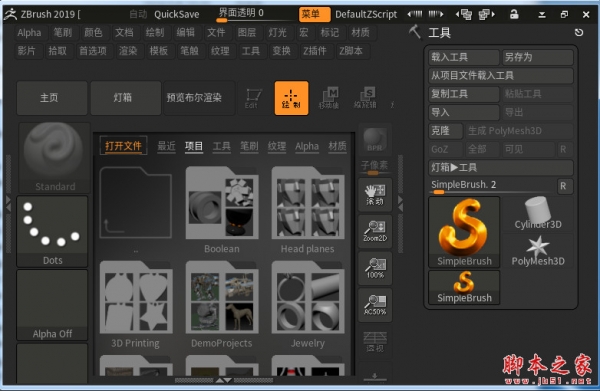Click 从项目文件载入工具 button
This screenshot has height=391, width=600.
click(x=501, y=75)
